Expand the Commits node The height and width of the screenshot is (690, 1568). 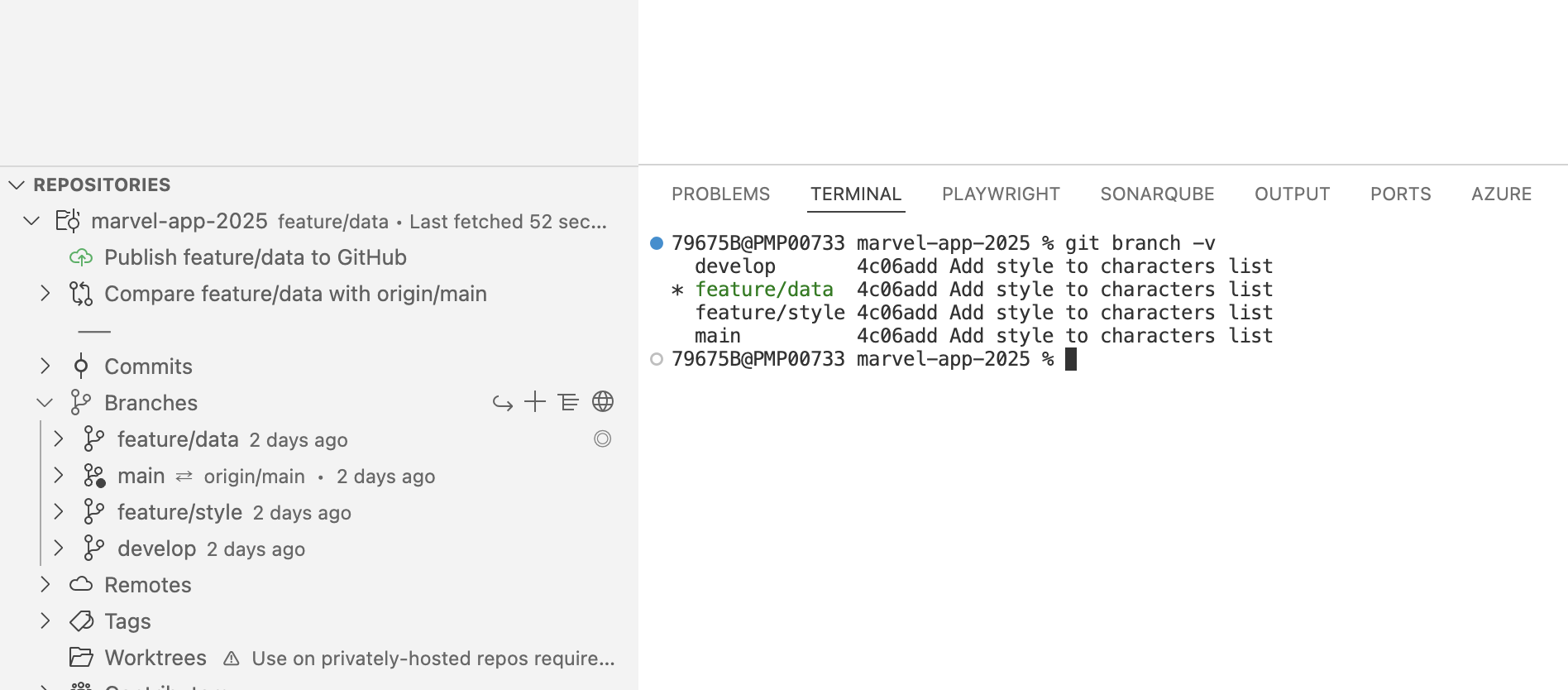click(45, 366)
